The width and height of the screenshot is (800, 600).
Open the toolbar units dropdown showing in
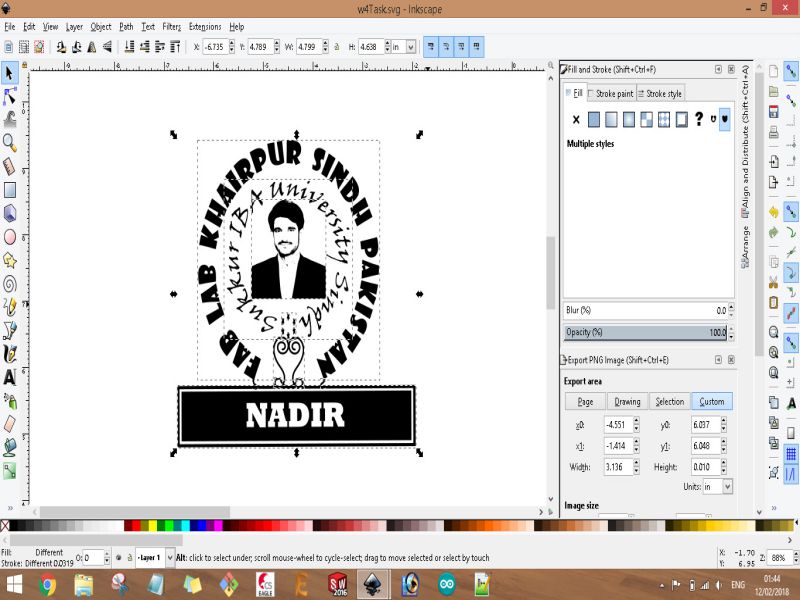tap(411, 47)
